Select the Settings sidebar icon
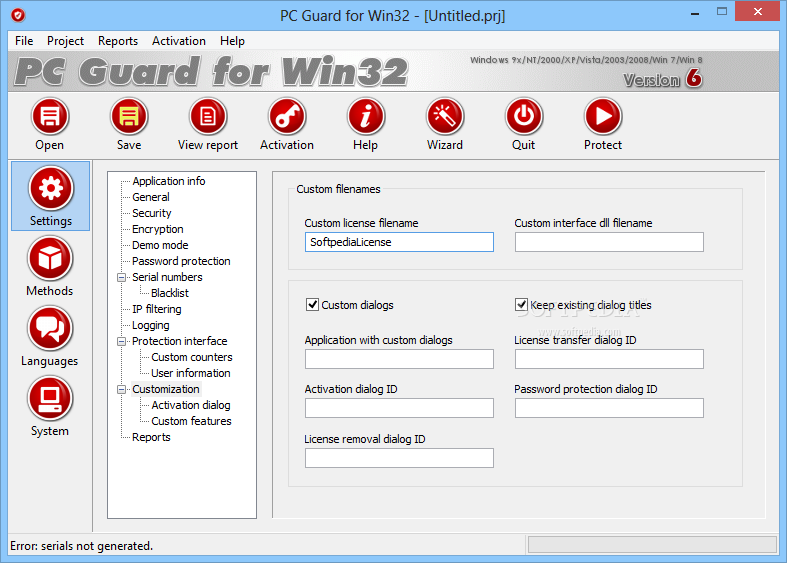Image resolution: width=787 pixels, height=563 pixels. 51,188
